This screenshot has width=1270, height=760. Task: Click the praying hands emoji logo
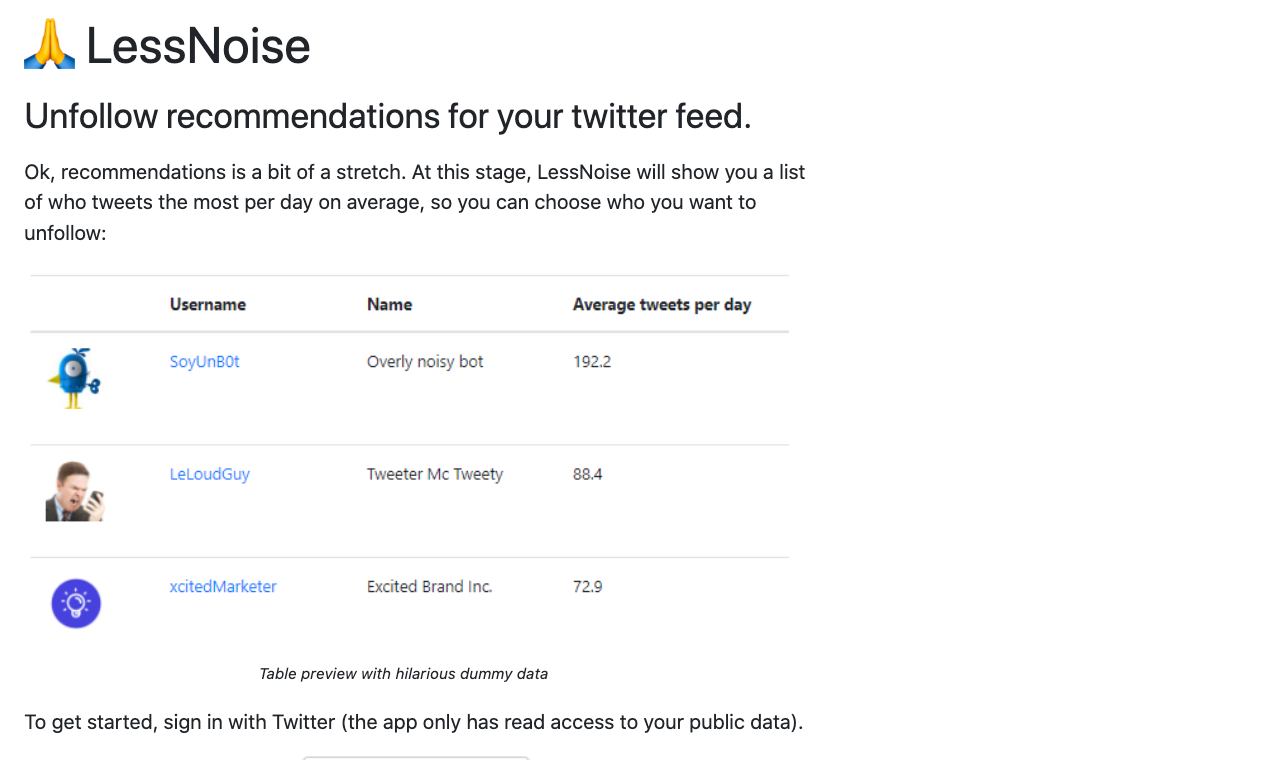pos(49,46)
